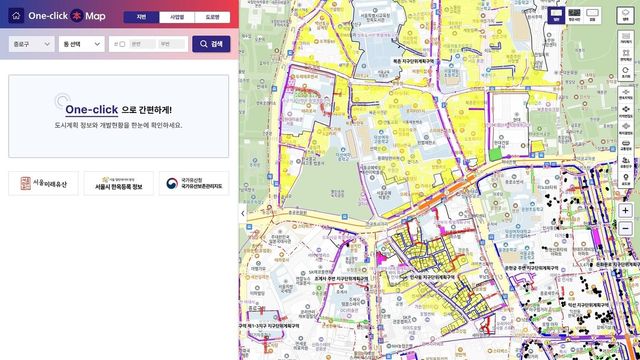Click 조계사 주변 지구단위계획구역 map label
The width and height of the screenshot is (640, 360).
pos(341,278)
